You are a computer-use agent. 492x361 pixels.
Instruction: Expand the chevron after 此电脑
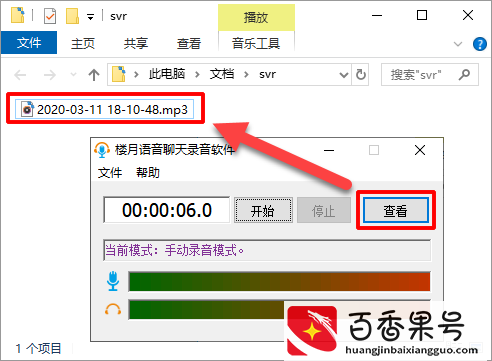[197, 74]
